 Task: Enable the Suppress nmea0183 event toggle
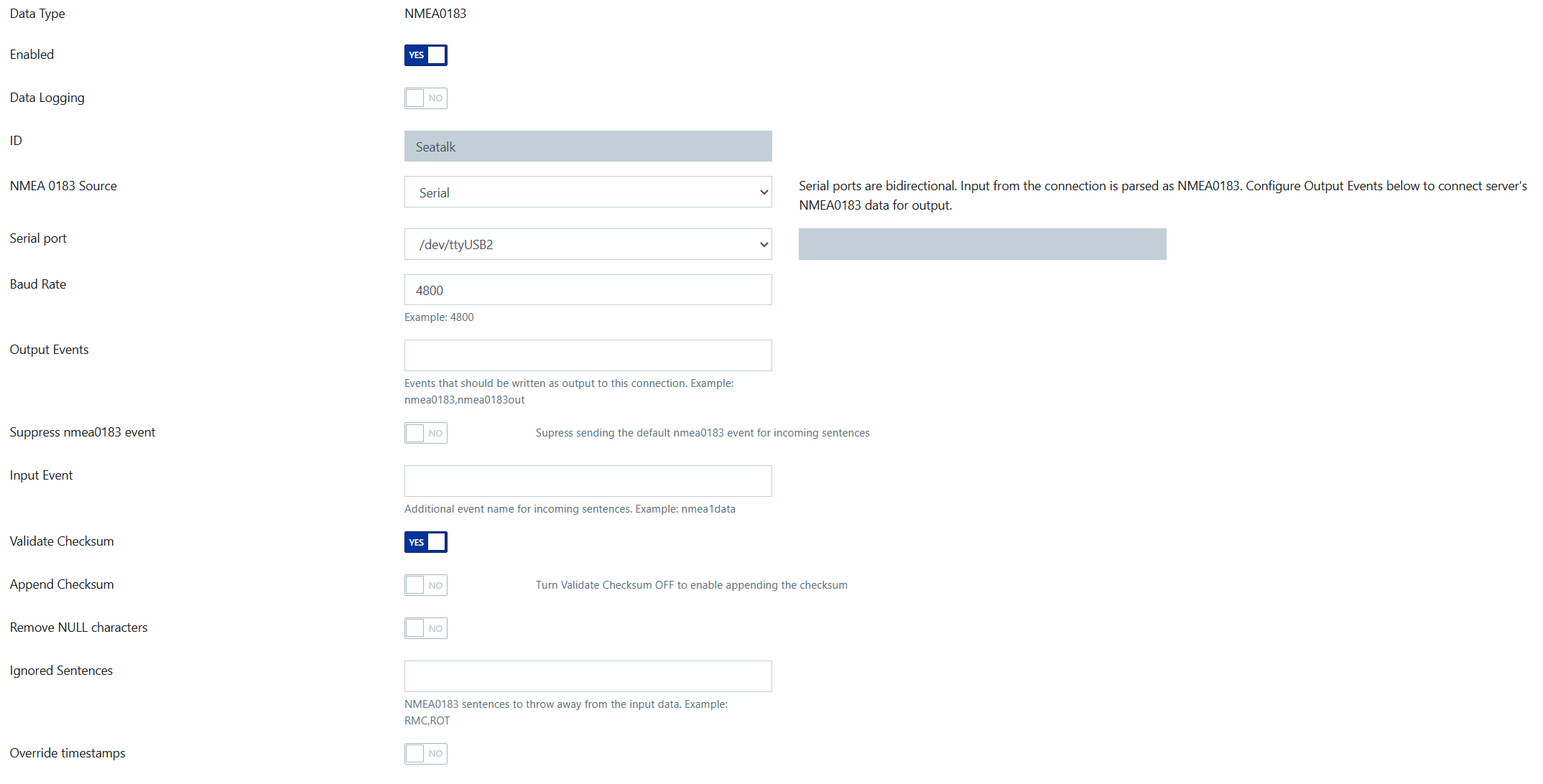pos(425,433)
